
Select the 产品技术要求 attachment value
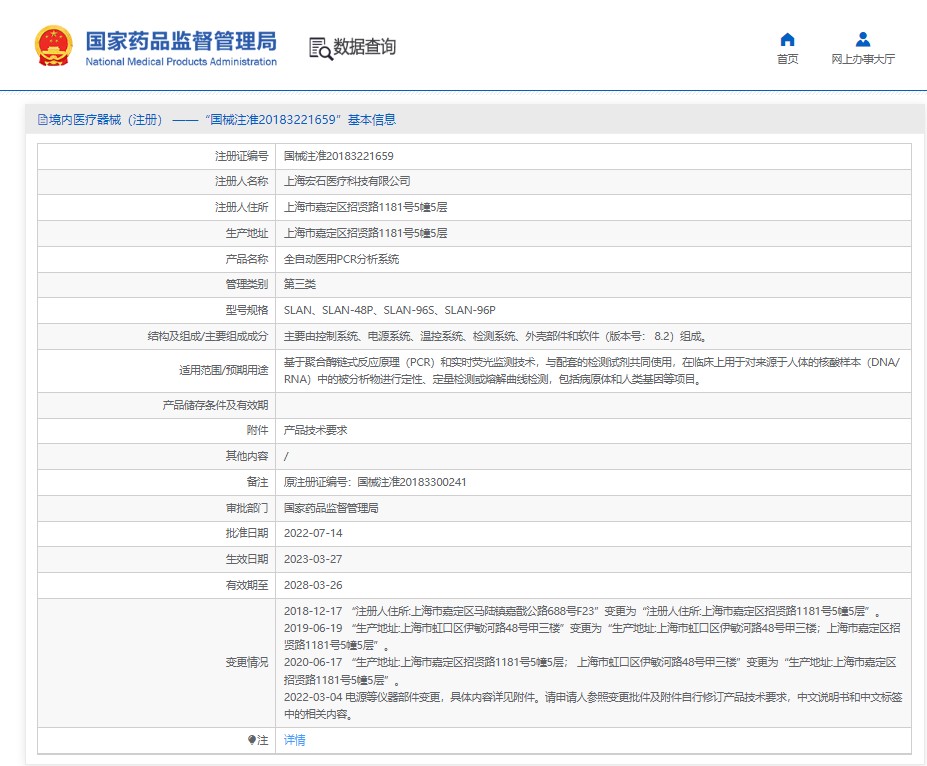tap(316, 430)
